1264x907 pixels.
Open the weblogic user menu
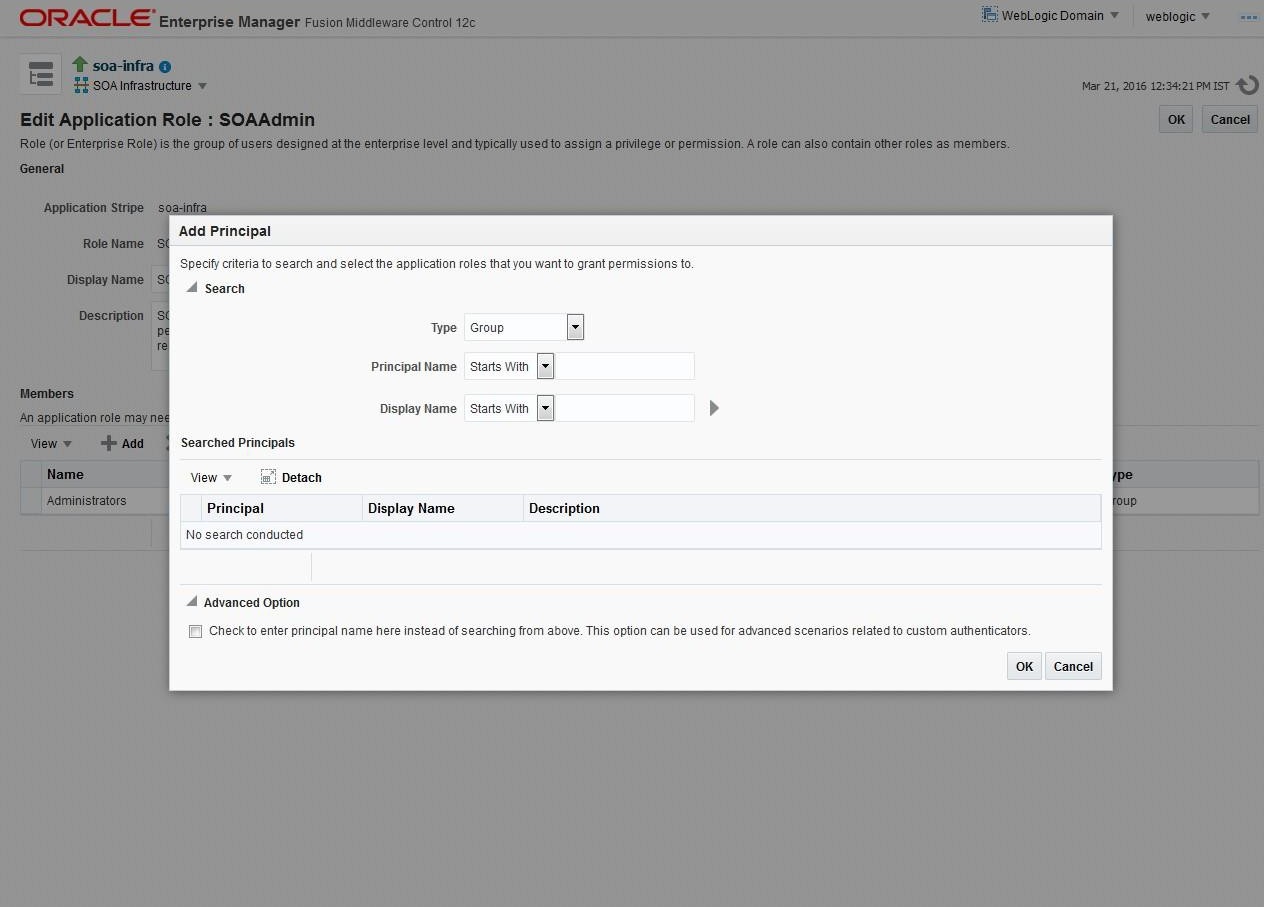[x=1178, y=16]
